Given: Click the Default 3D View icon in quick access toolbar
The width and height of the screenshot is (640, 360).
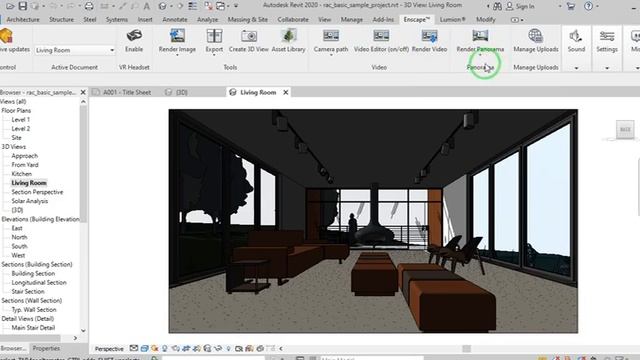Looking at the screenshot, I should (x=162, y=6).
